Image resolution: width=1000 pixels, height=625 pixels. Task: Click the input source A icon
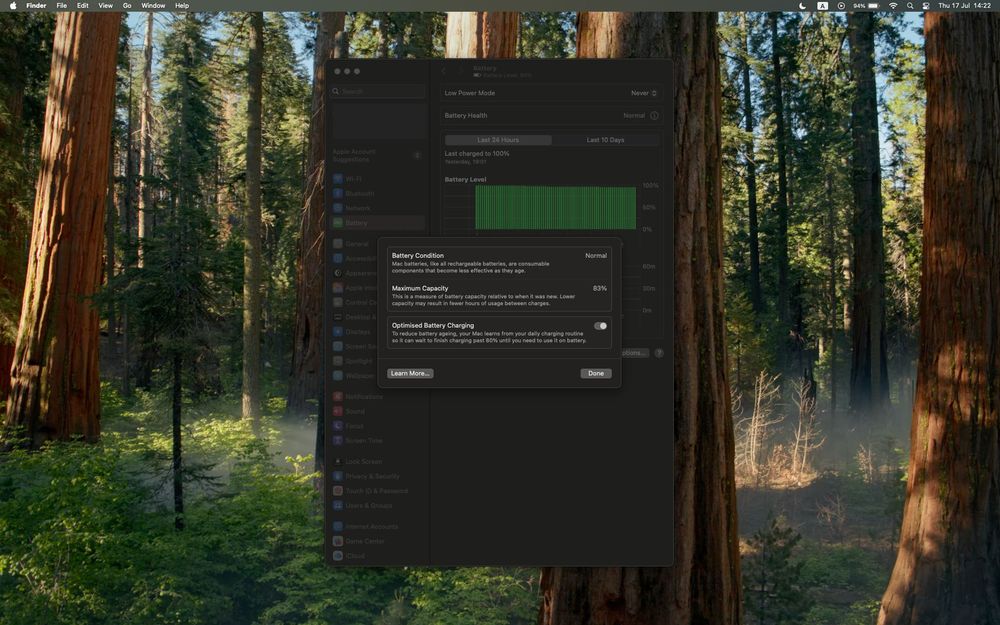[x=823, y=6]
